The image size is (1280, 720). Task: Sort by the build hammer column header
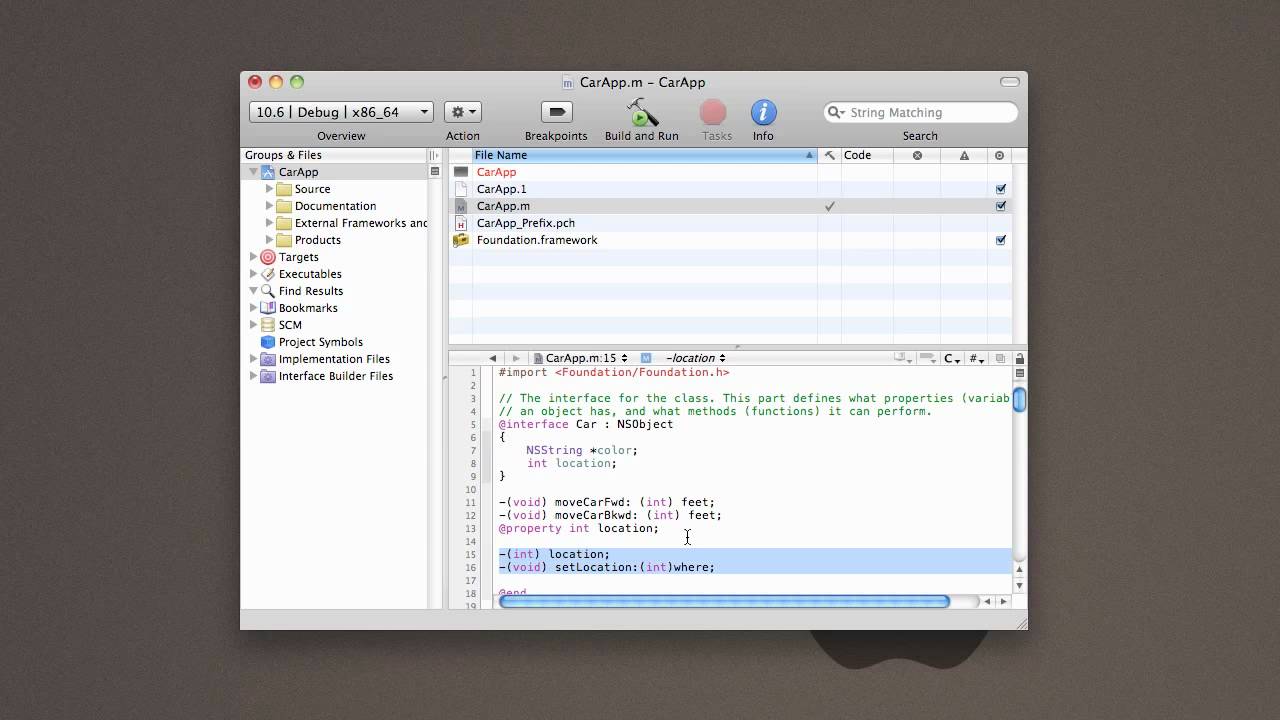click(x=829, y=155)
